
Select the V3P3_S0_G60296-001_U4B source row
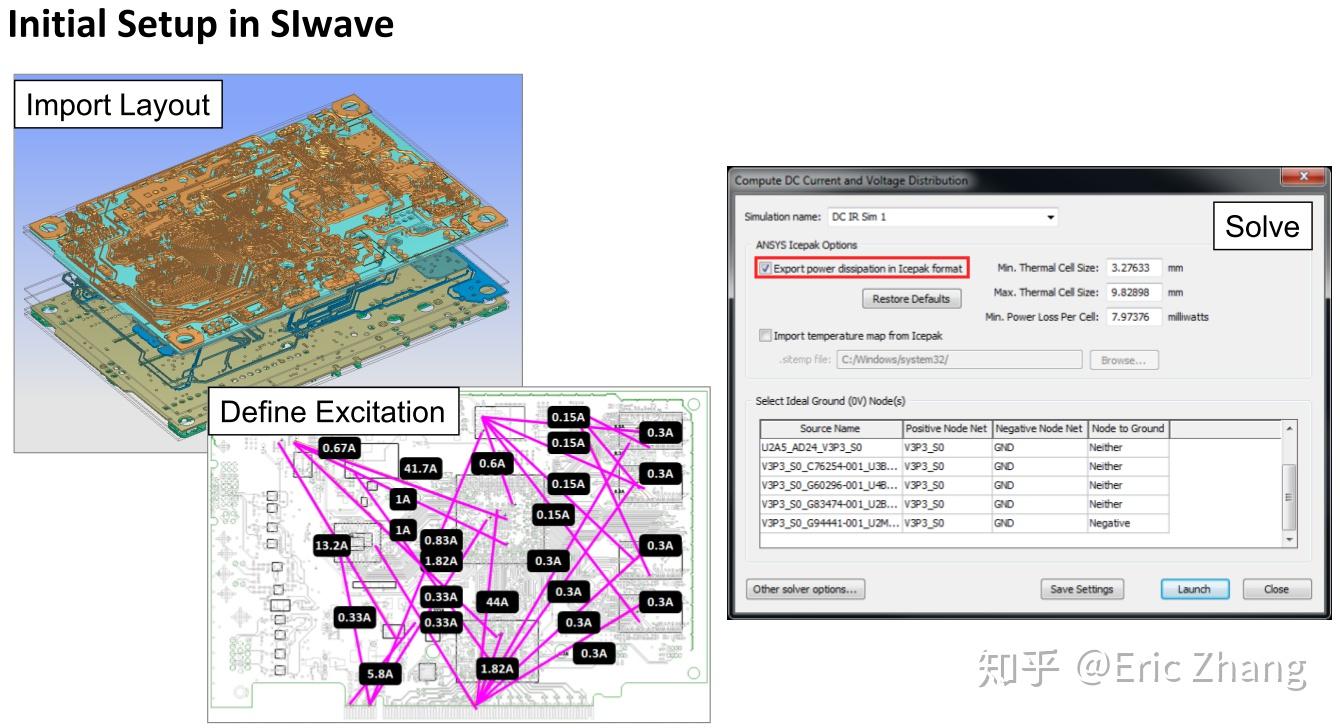coord(964,485)
